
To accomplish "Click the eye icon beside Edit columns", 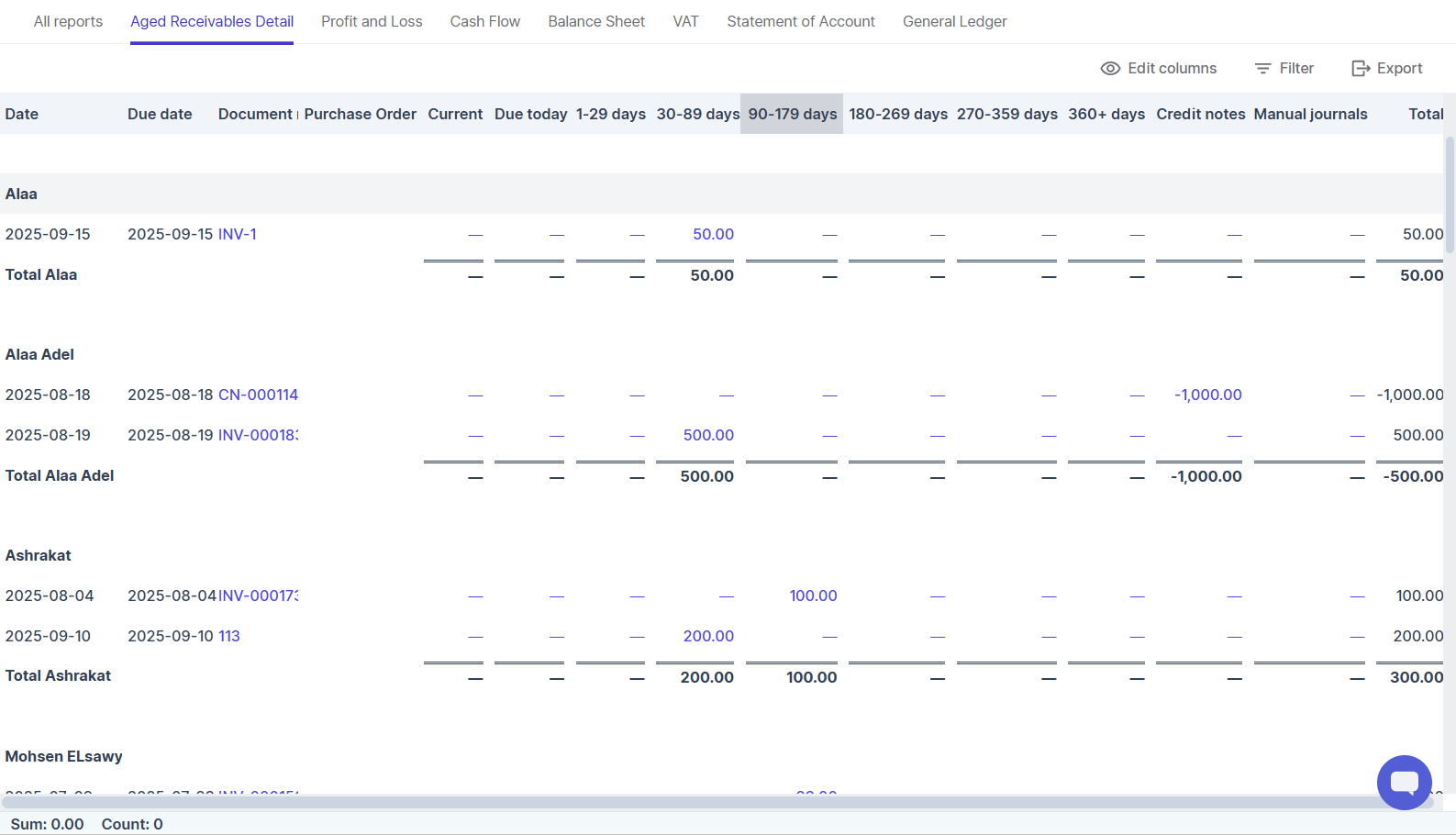I will click(1110, 69).
